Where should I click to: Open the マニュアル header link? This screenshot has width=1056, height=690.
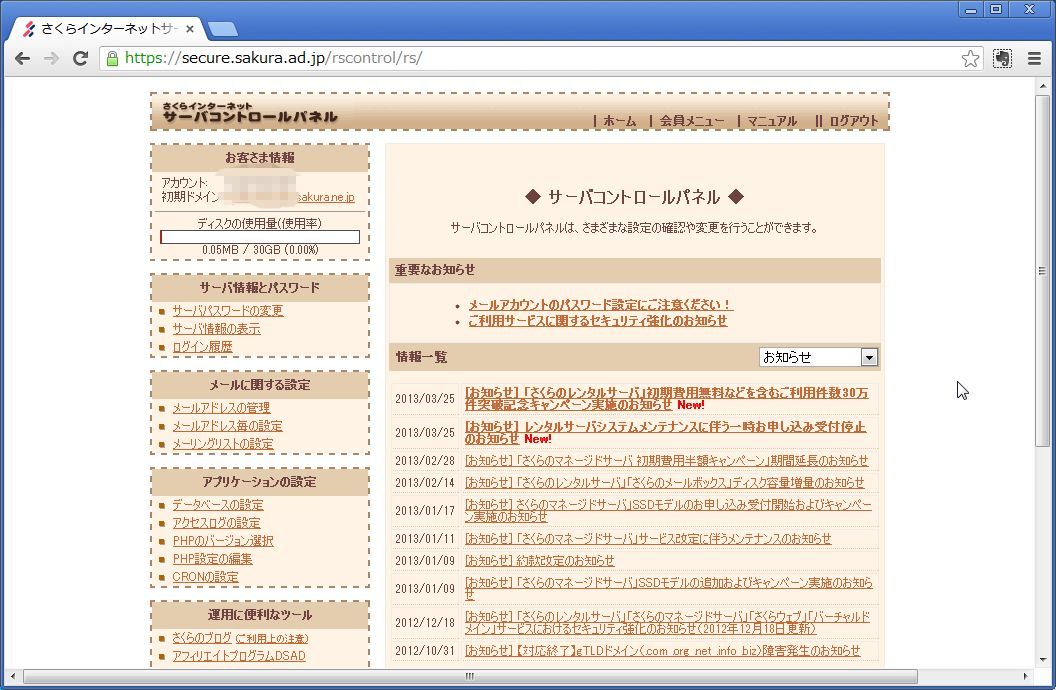(772, 121)
